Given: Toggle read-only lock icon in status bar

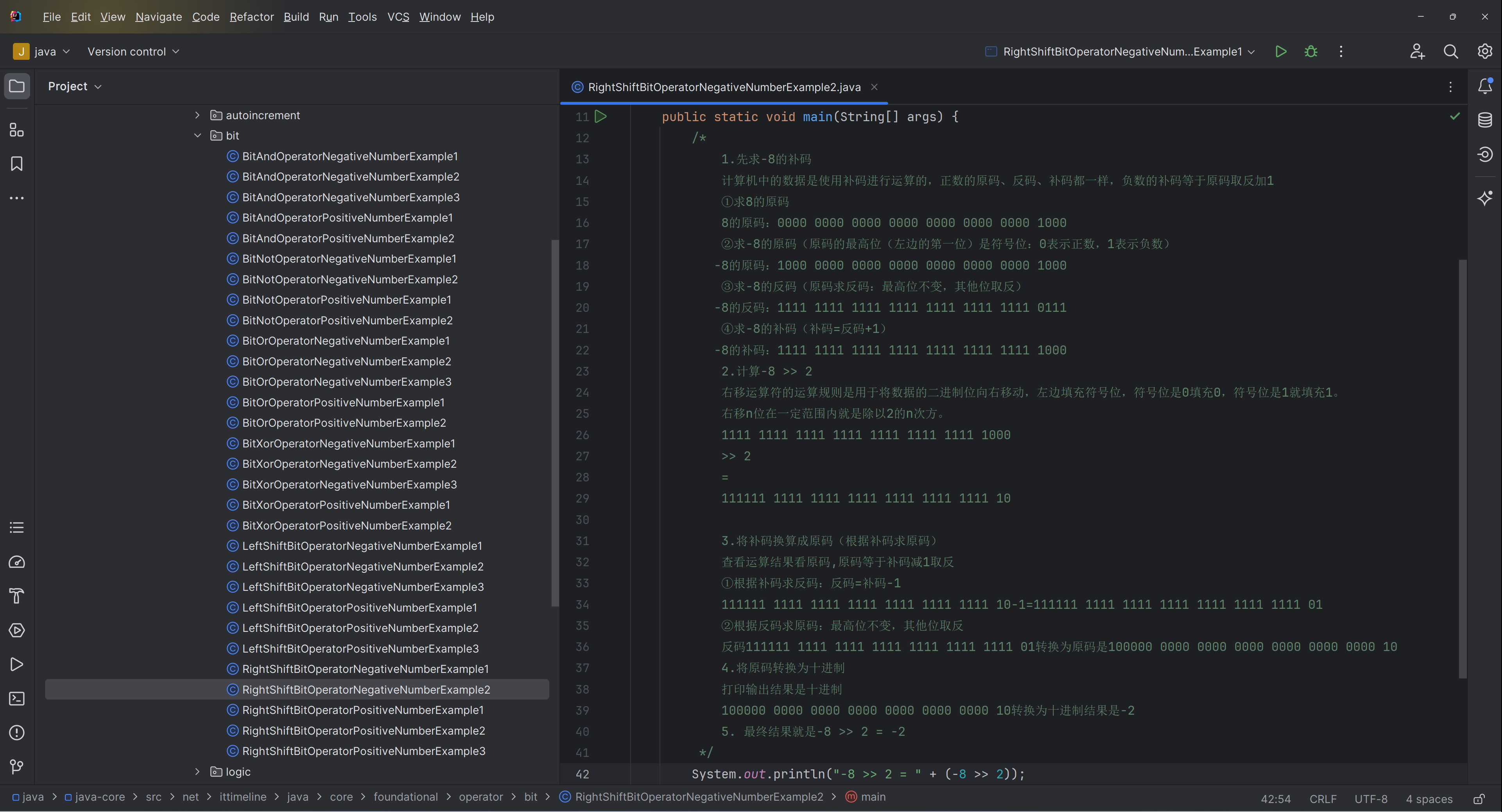Looking at the screenshot, I should (x=1479, y=799).
